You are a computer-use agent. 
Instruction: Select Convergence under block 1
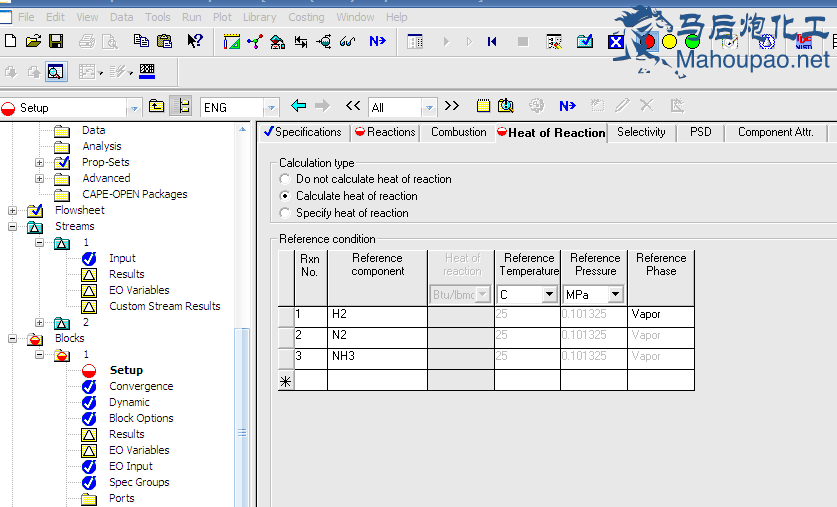pos(141,386)
